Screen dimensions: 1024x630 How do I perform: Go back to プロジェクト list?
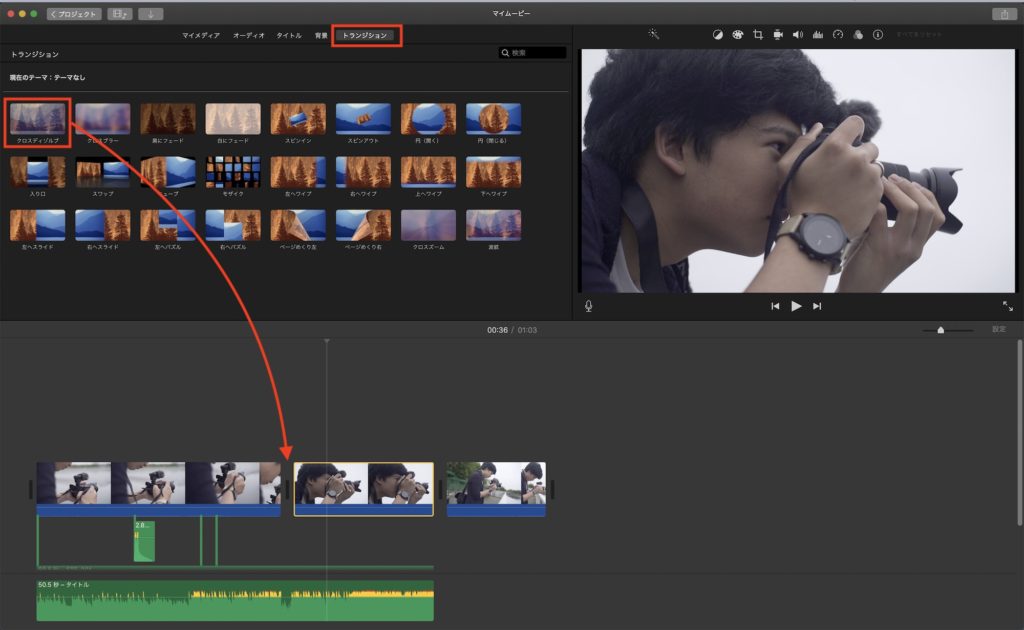click(74, 14)
